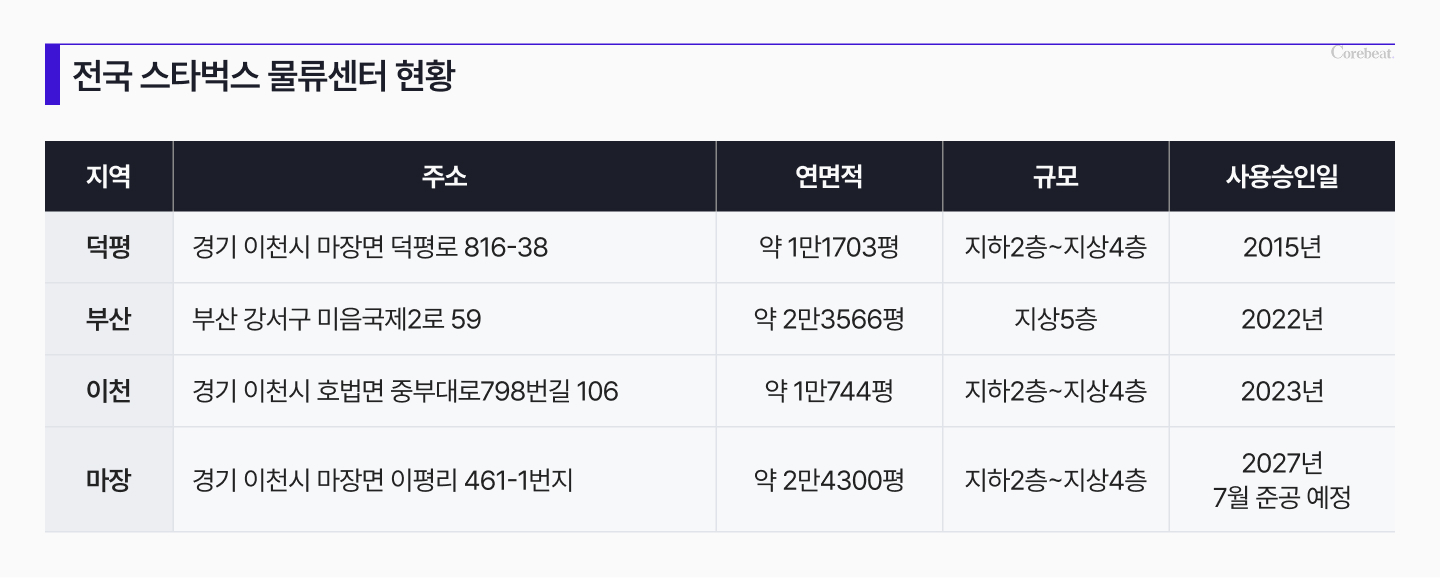Select the 사용승인일 column header
The image size is (1440, 578).
[x=1282, y=177]
